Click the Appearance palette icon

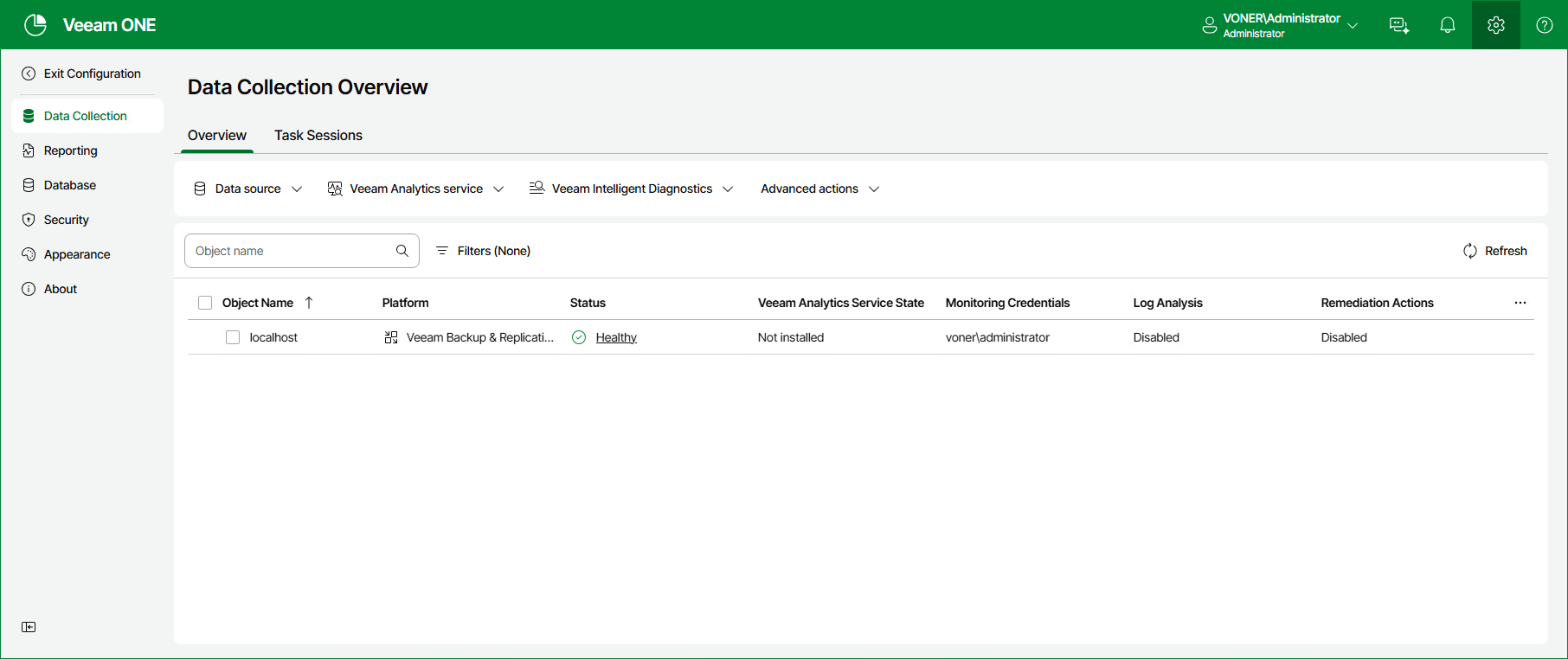(29, 254)
